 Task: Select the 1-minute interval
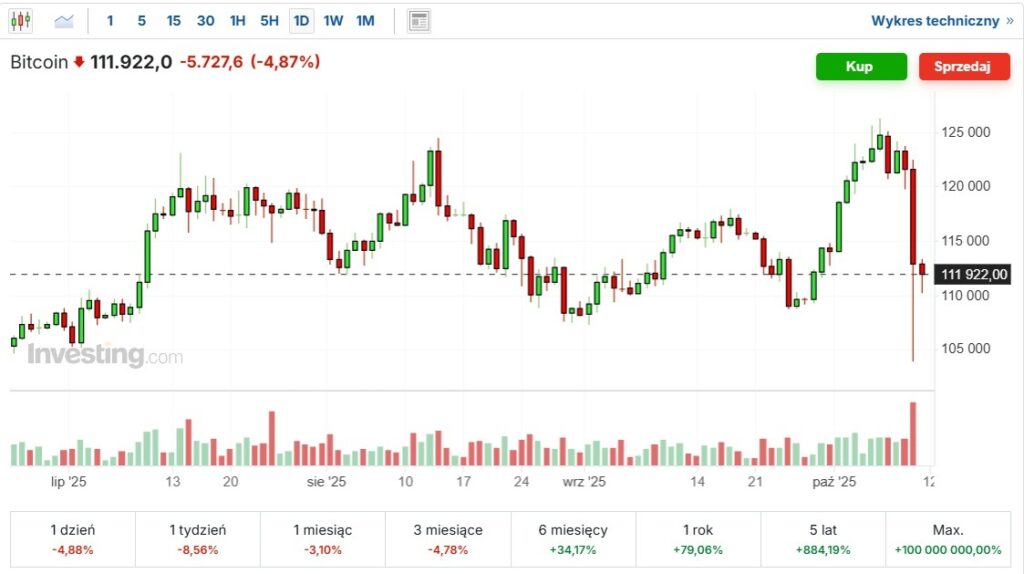click(110, 20)
